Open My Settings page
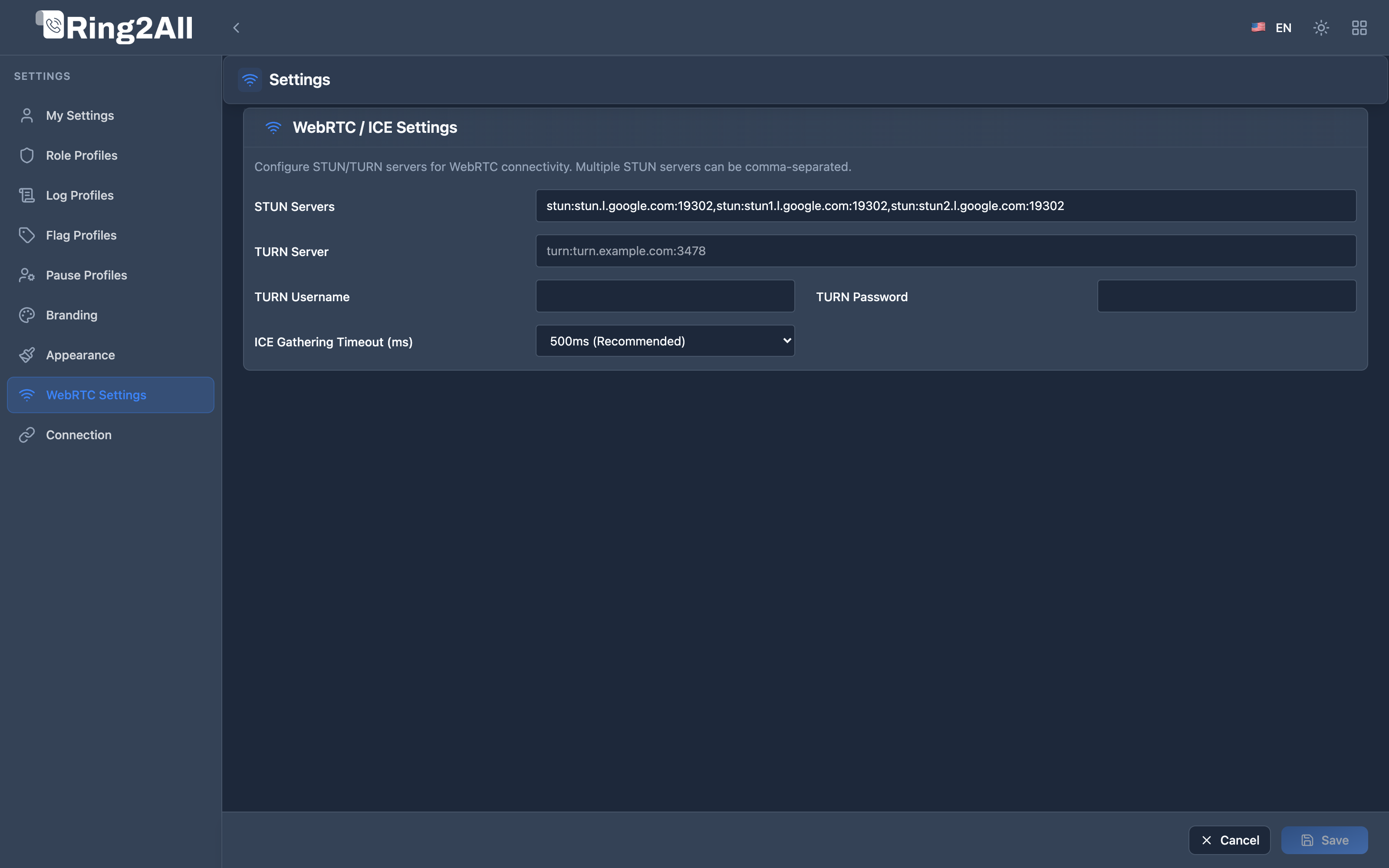 pos(110,115)
